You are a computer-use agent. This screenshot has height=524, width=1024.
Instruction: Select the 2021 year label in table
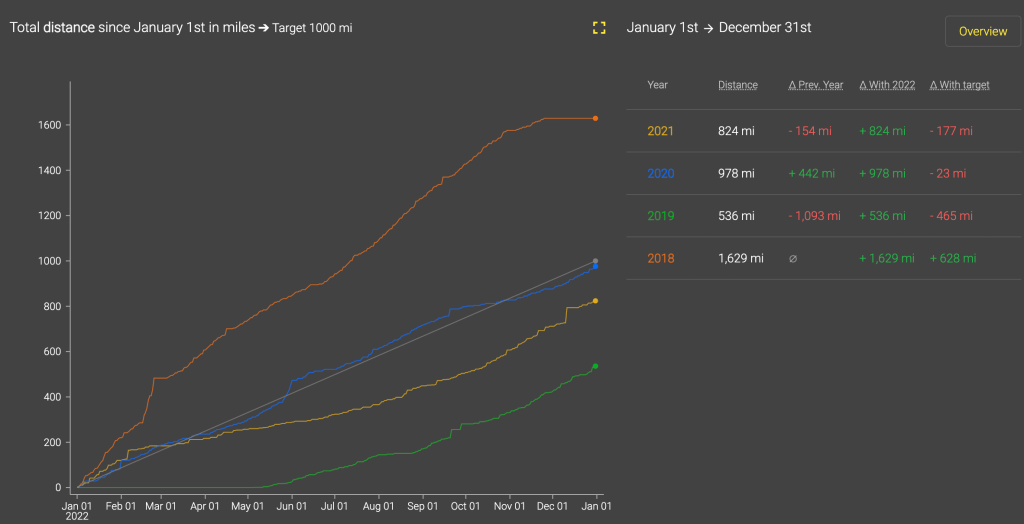[660, 131]
